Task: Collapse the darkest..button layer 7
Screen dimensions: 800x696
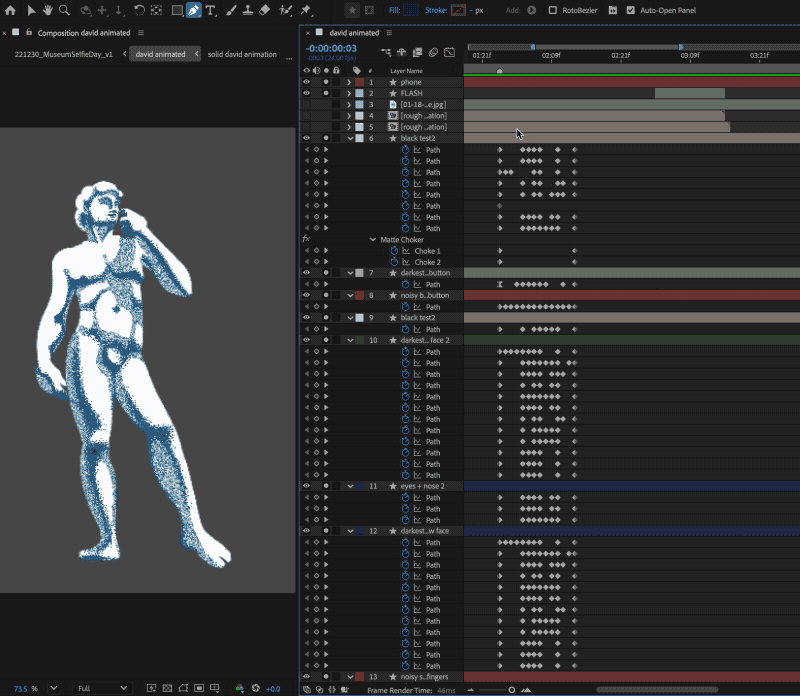Action: [350, 272]
